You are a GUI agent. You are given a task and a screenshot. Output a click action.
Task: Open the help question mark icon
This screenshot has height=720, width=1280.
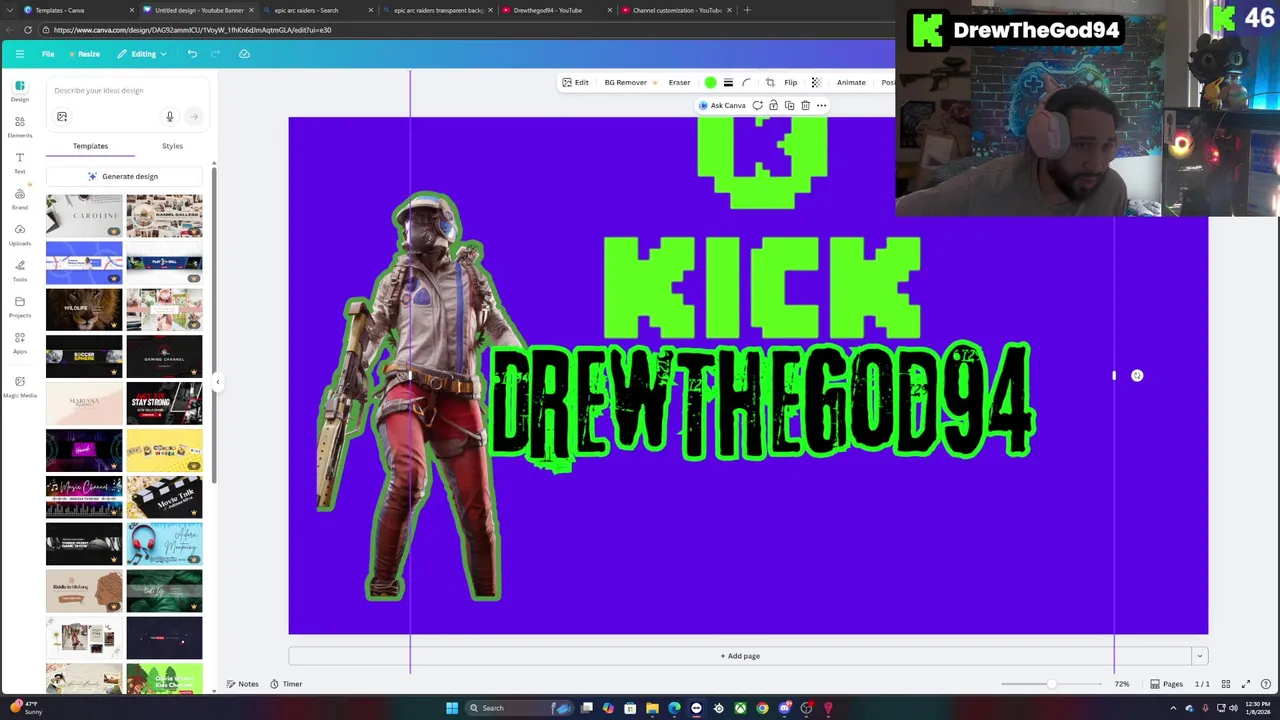[1265, 684]
